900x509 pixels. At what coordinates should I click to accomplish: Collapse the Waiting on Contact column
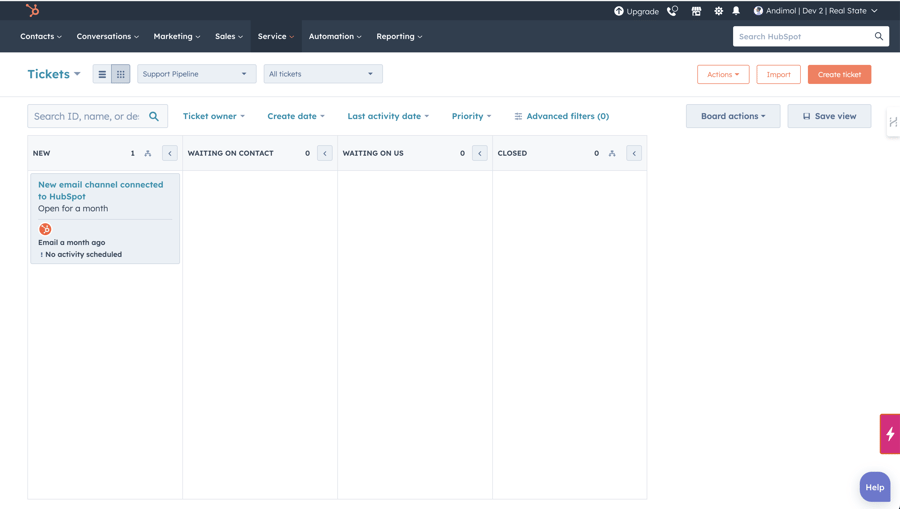[325, 153]
